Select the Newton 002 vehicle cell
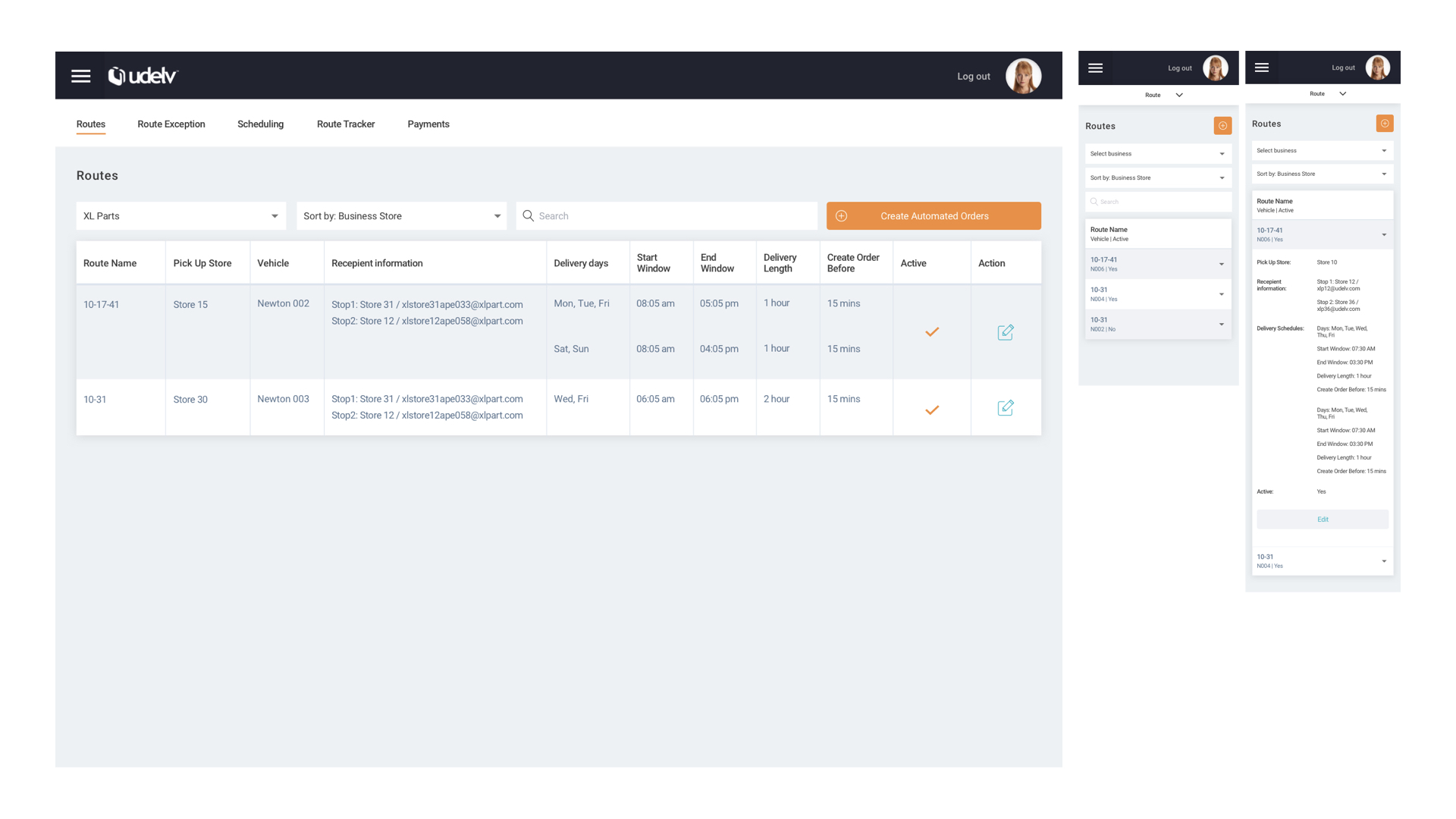Image resolution: width=1456 pixels, height=819 pixels. tap(283, 303)
